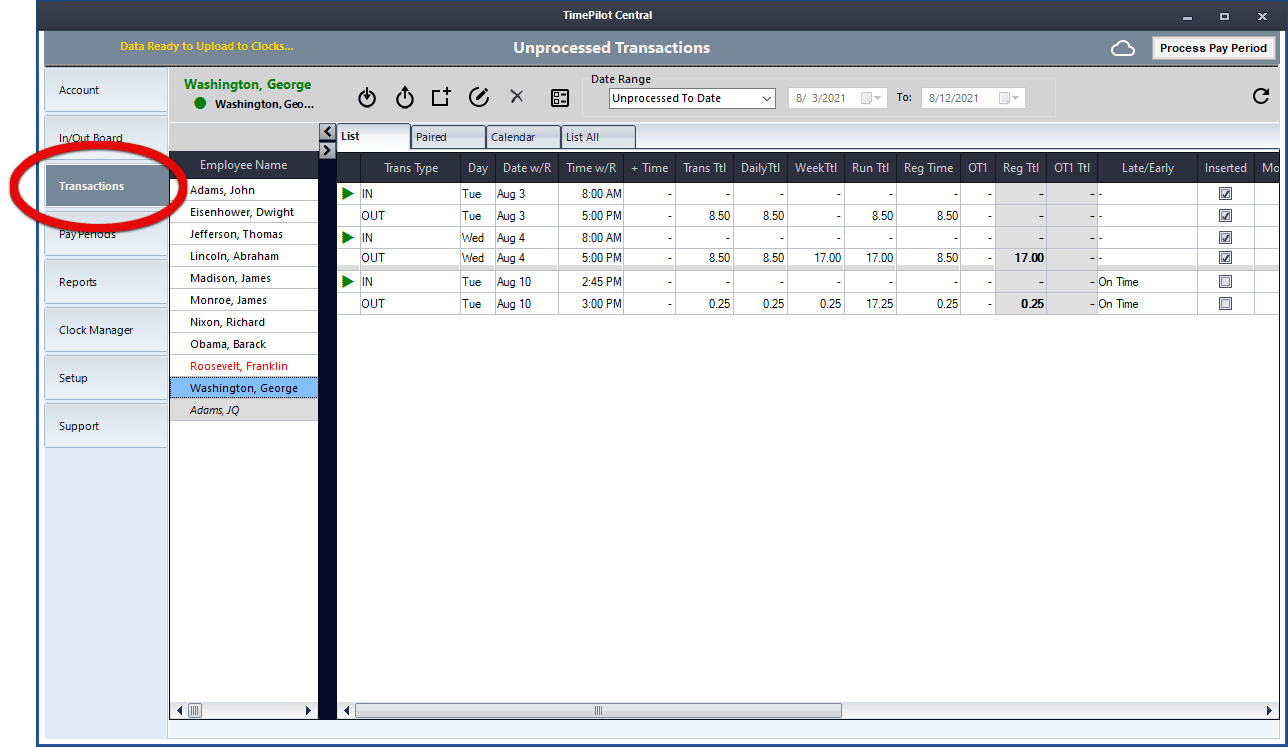
Task: Click the cloud sync icon
Action: tap(1122, 47)
